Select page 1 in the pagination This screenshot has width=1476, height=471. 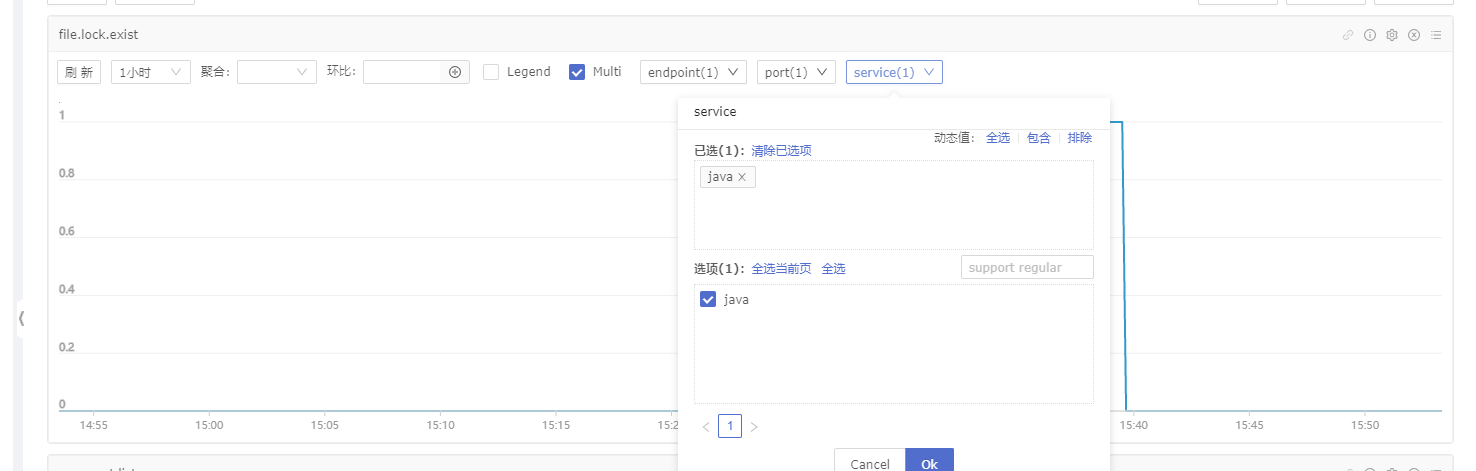(x=730, y=427)
